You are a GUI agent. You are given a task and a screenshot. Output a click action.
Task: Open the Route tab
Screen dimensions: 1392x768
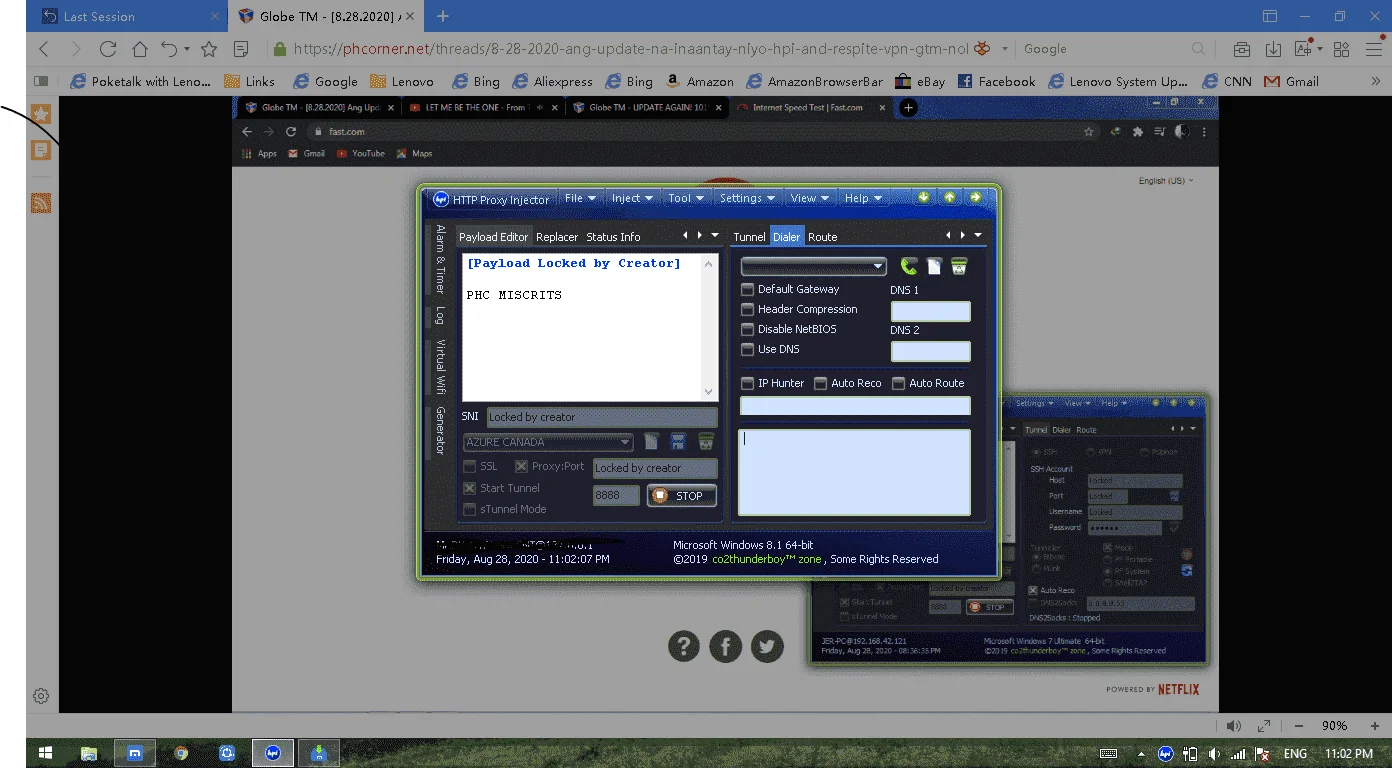823,237
